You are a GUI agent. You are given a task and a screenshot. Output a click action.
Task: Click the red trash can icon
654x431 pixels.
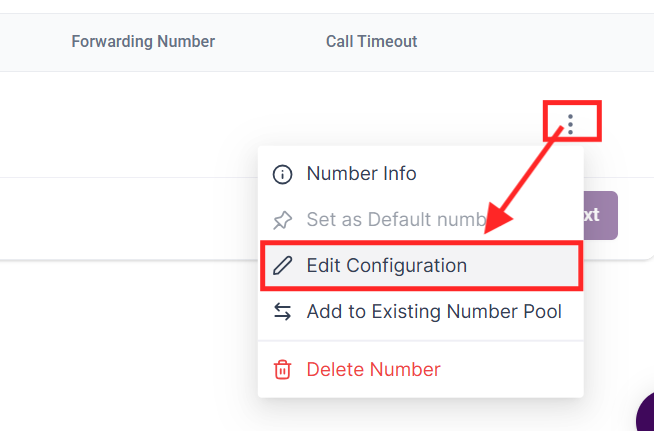[283, 370]
